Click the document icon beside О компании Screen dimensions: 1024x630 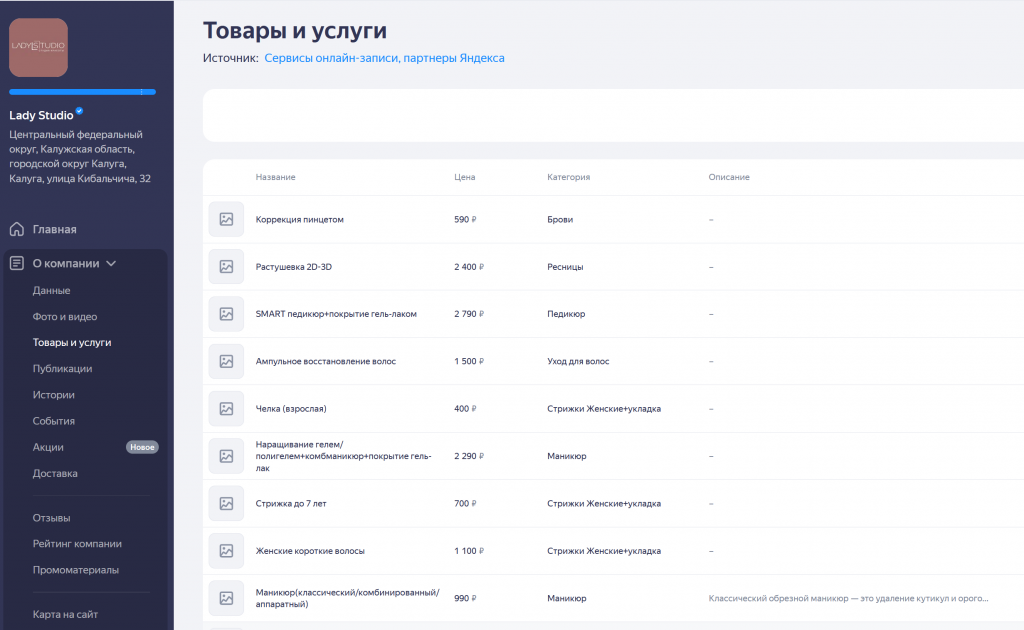[17, 263]
